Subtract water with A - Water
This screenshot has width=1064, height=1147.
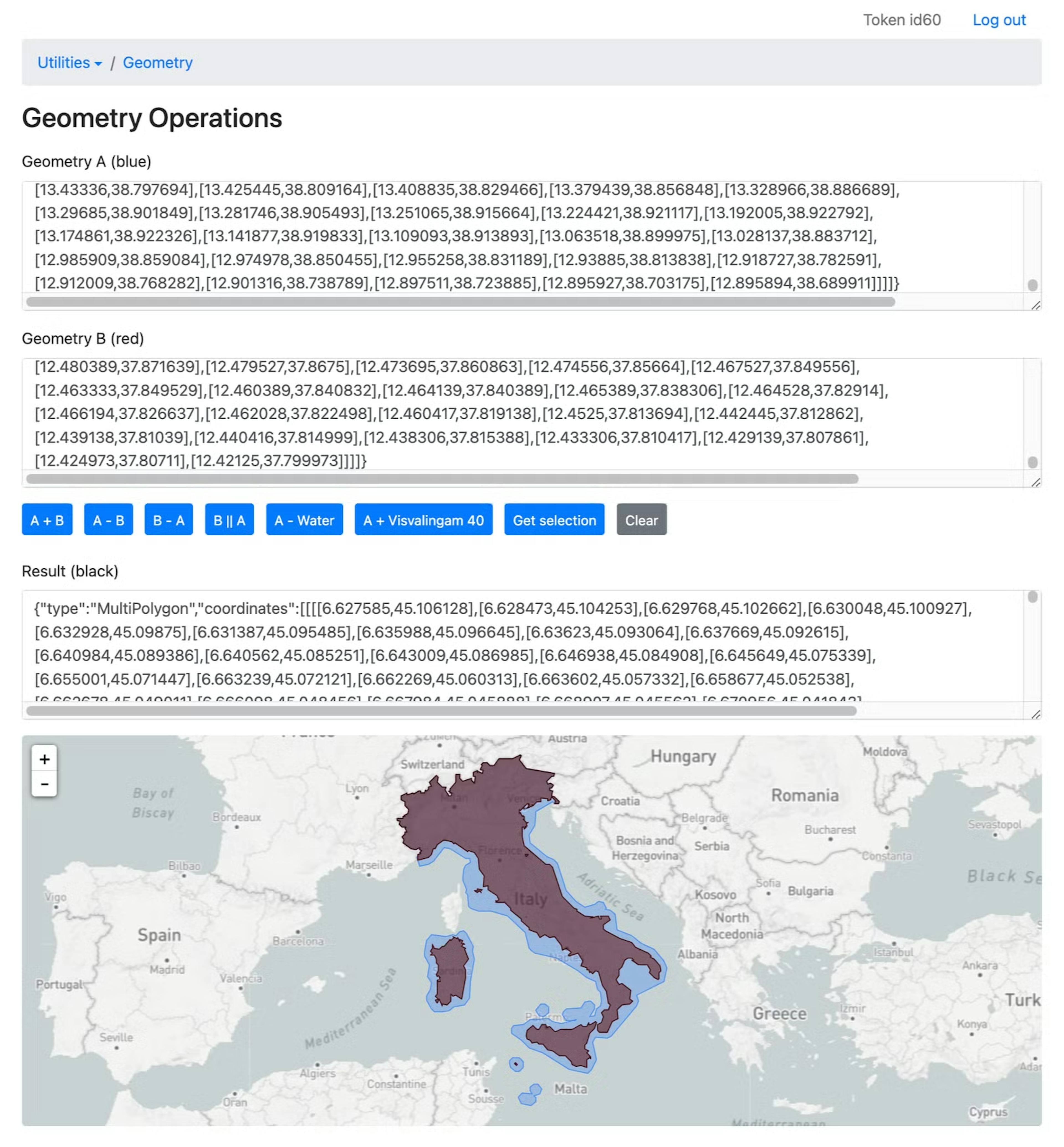[304, 520]
